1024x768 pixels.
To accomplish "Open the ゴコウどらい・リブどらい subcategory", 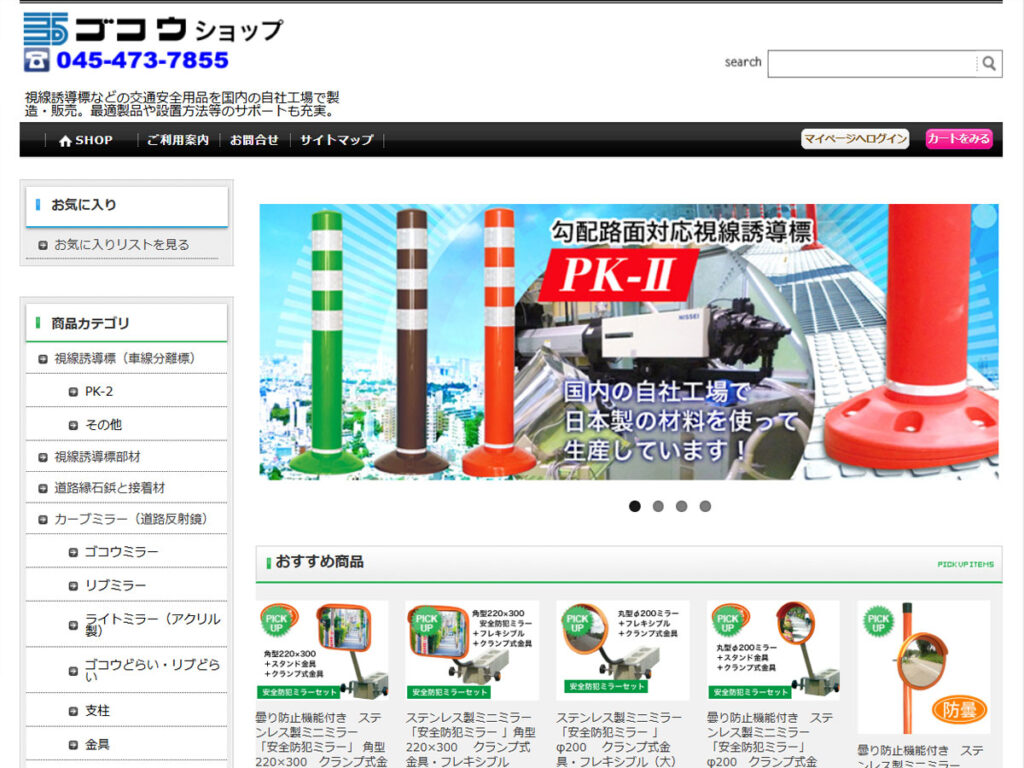I will point(152,670).
